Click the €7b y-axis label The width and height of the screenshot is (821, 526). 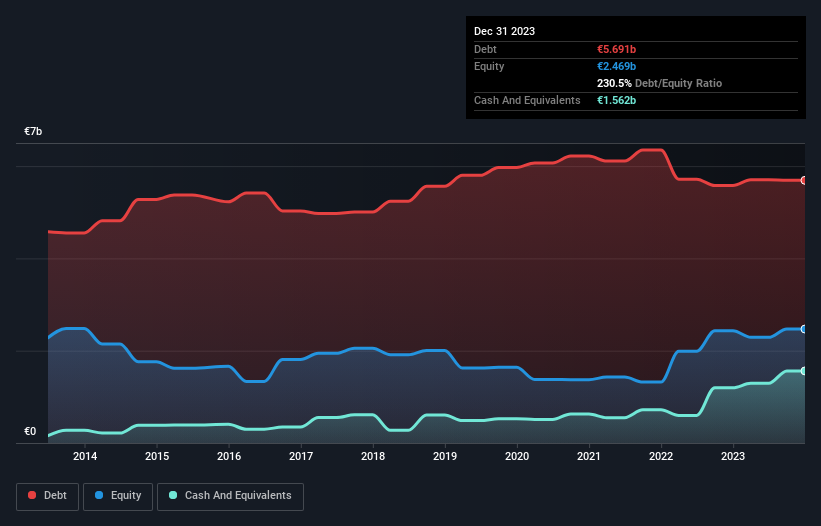(x=33, y=131)
